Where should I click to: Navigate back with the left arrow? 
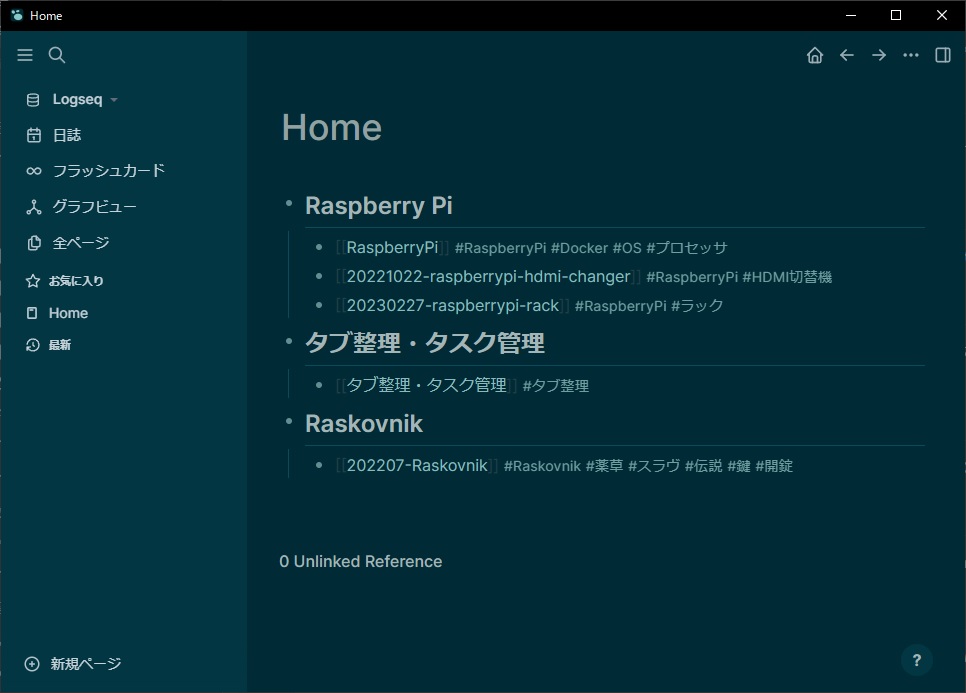click(x=846, y=55)
